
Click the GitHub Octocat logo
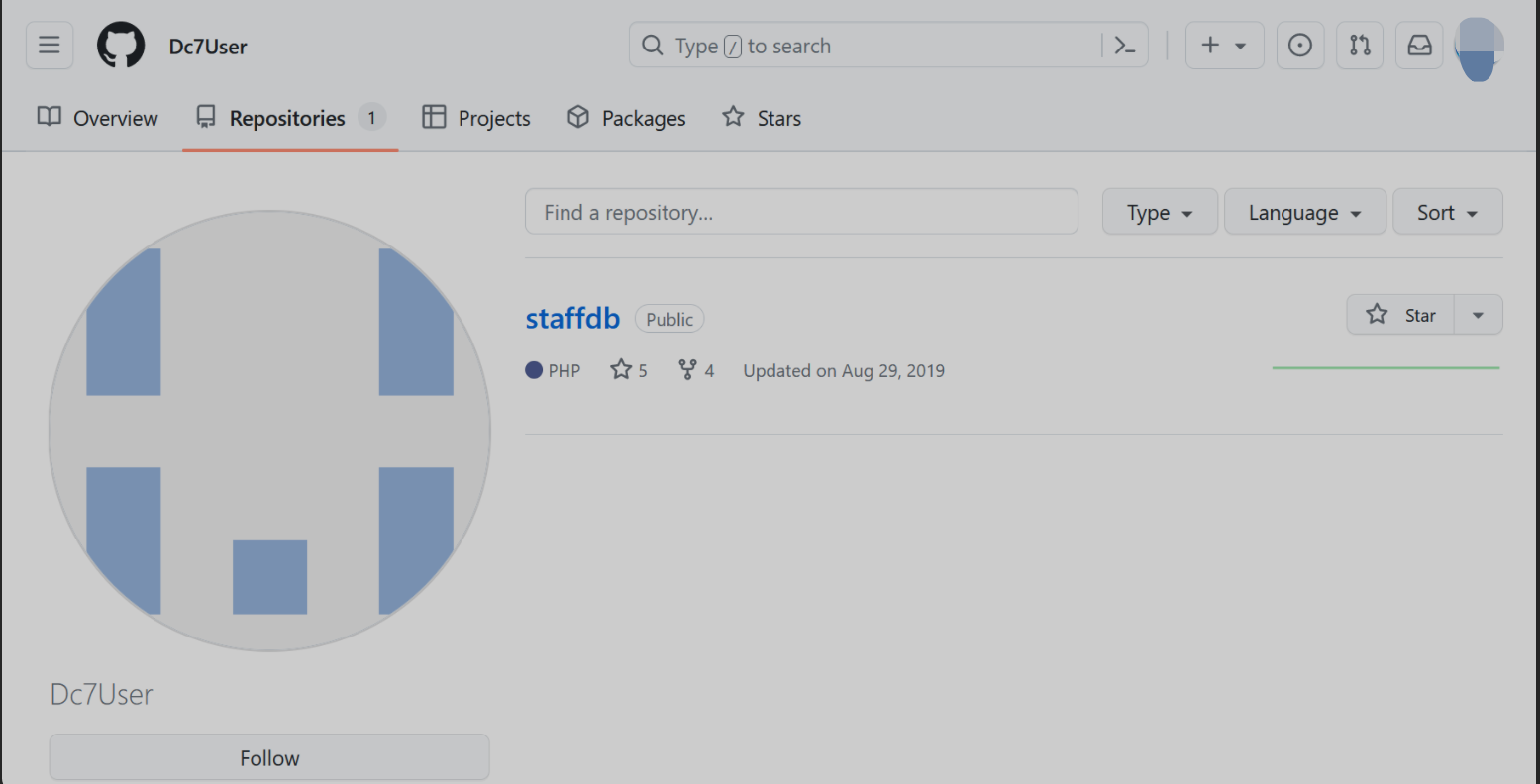(x=121, y=46)
